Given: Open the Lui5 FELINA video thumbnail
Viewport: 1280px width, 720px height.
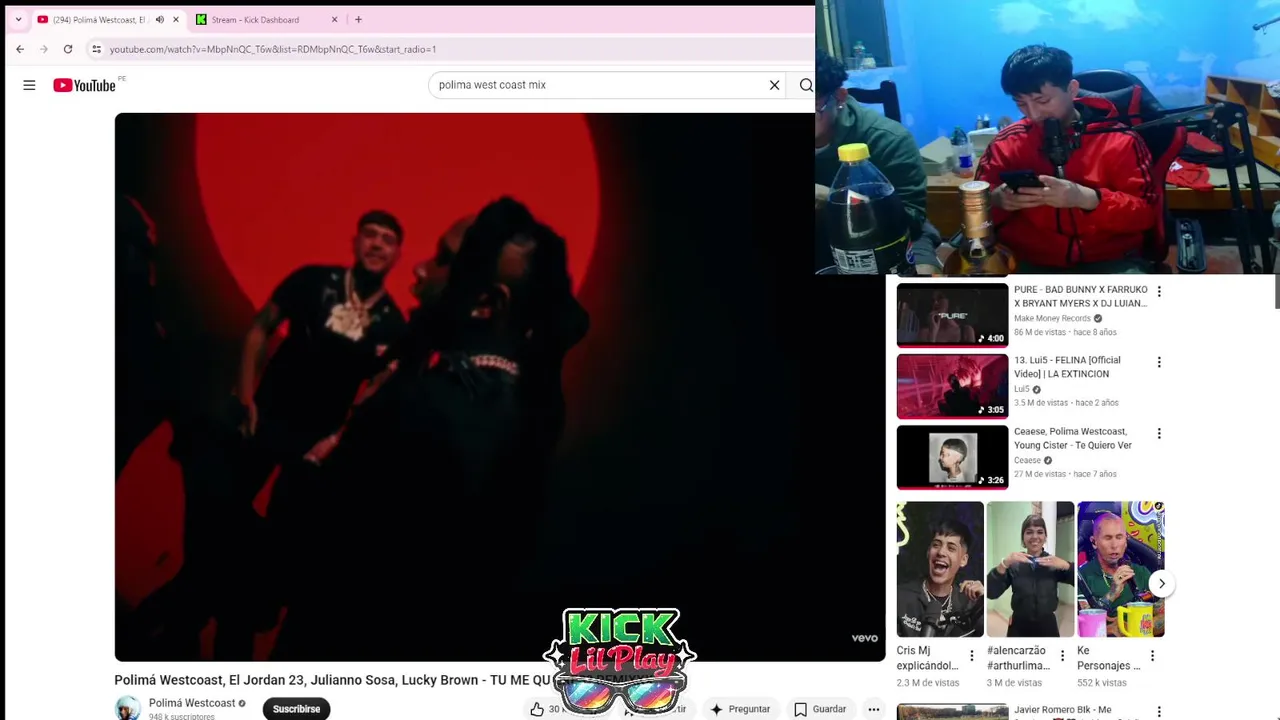Looking at the screenshot, I should [952, 386].
